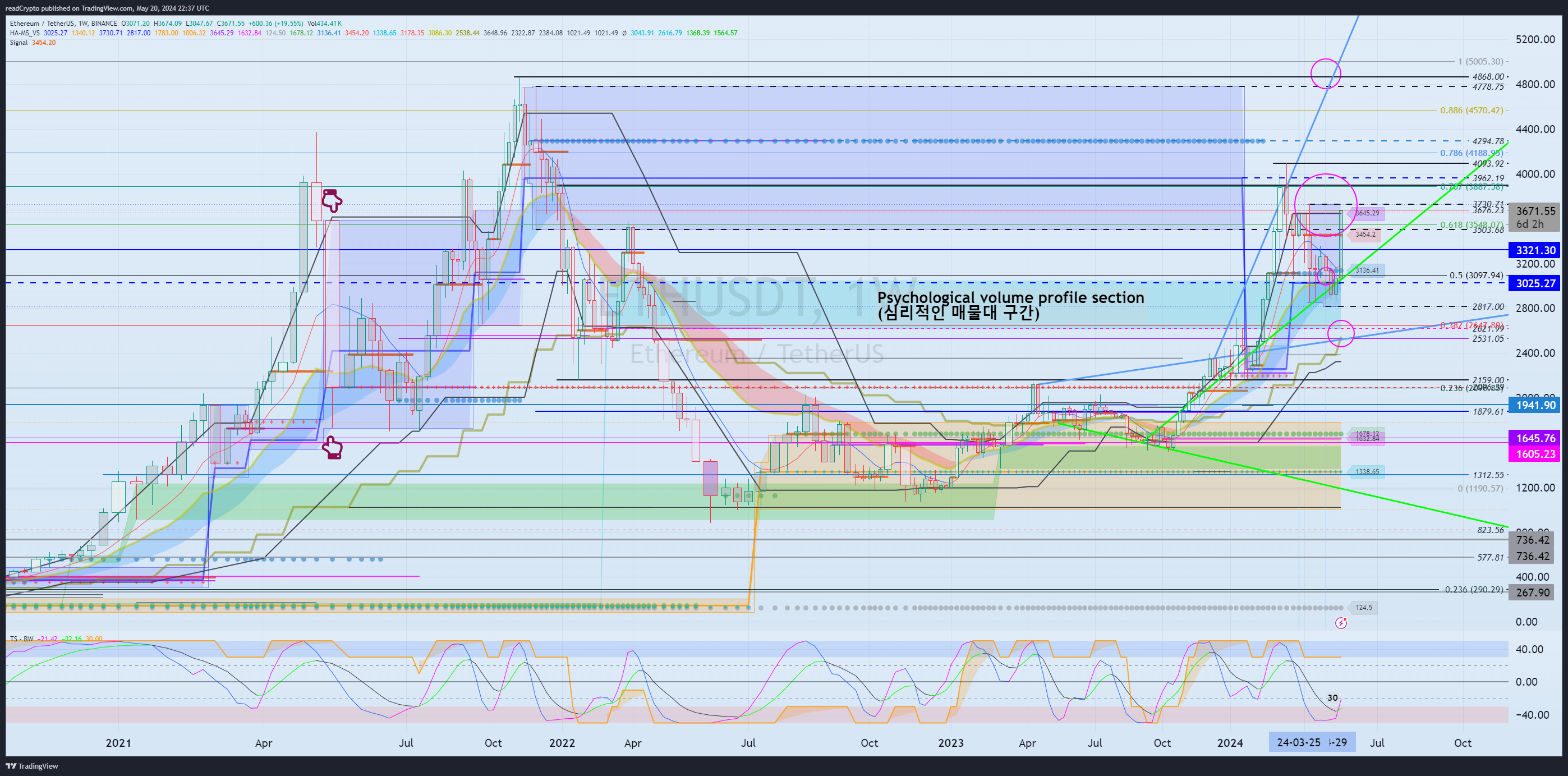Click the horizontal line label 4778.75
Image resolution: width=1568 pixels, height=776 pixels.
pos(1488,87)
